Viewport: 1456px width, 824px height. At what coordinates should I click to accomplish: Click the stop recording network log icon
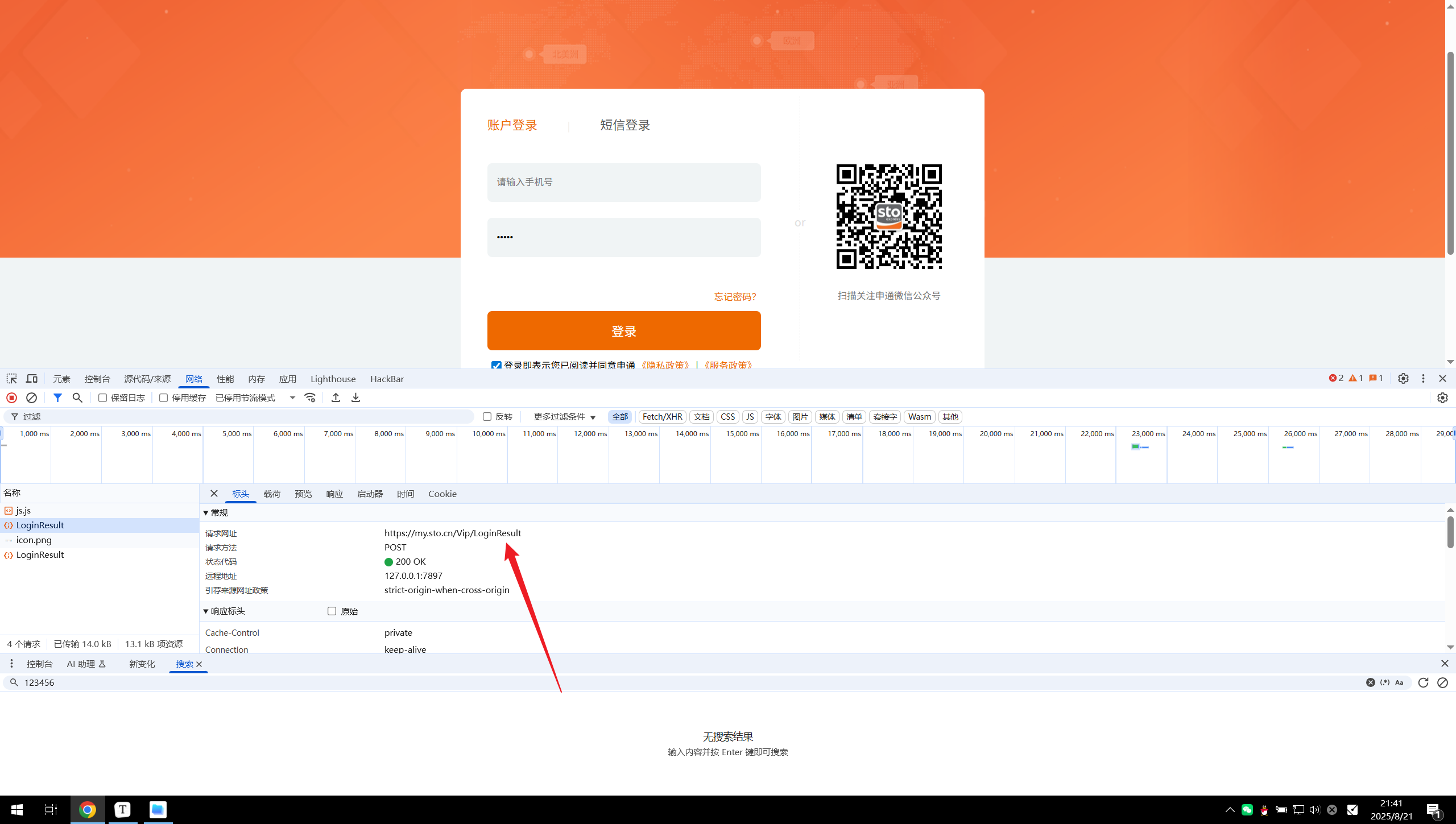11,397
